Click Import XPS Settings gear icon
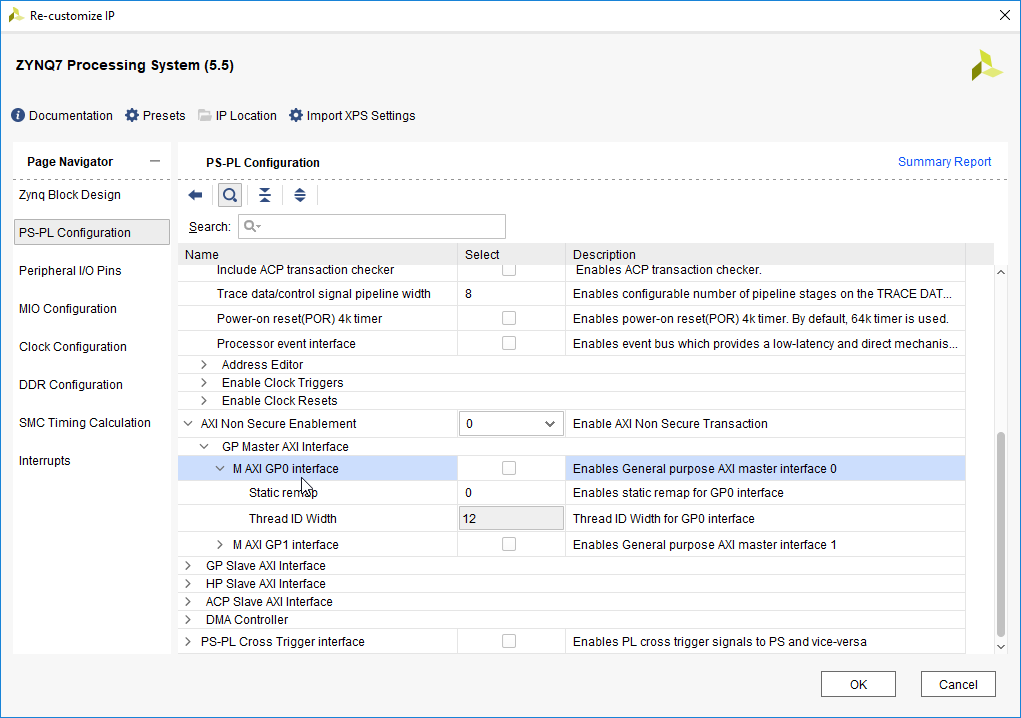 (x=296, y=115)
